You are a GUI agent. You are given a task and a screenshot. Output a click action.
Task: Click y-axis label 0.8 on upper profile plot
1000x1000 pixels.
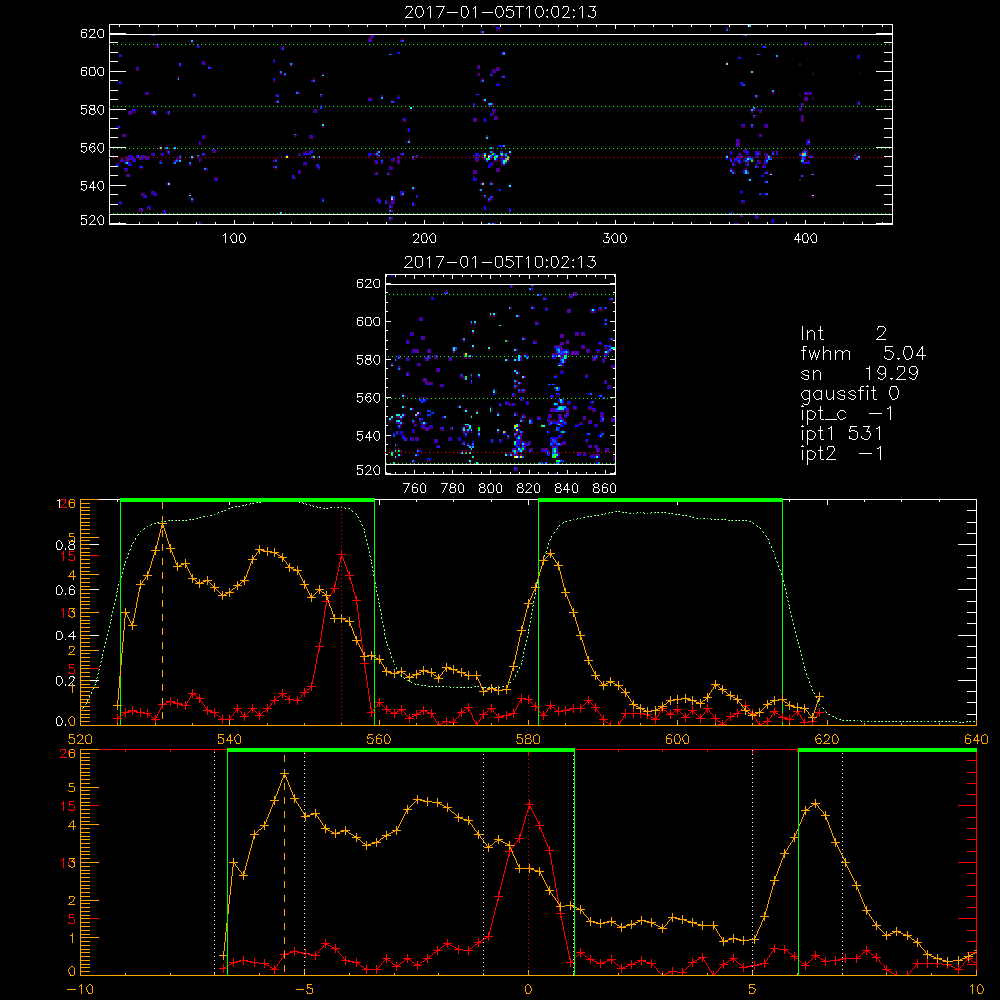[65, 545]
